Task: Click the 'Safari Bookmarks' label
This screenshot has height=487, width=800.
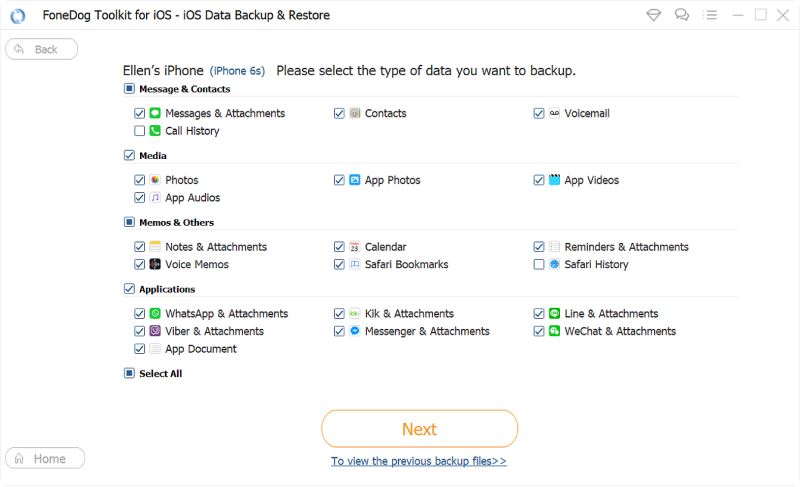Action: pyautogui.click(x=407, y=264)
